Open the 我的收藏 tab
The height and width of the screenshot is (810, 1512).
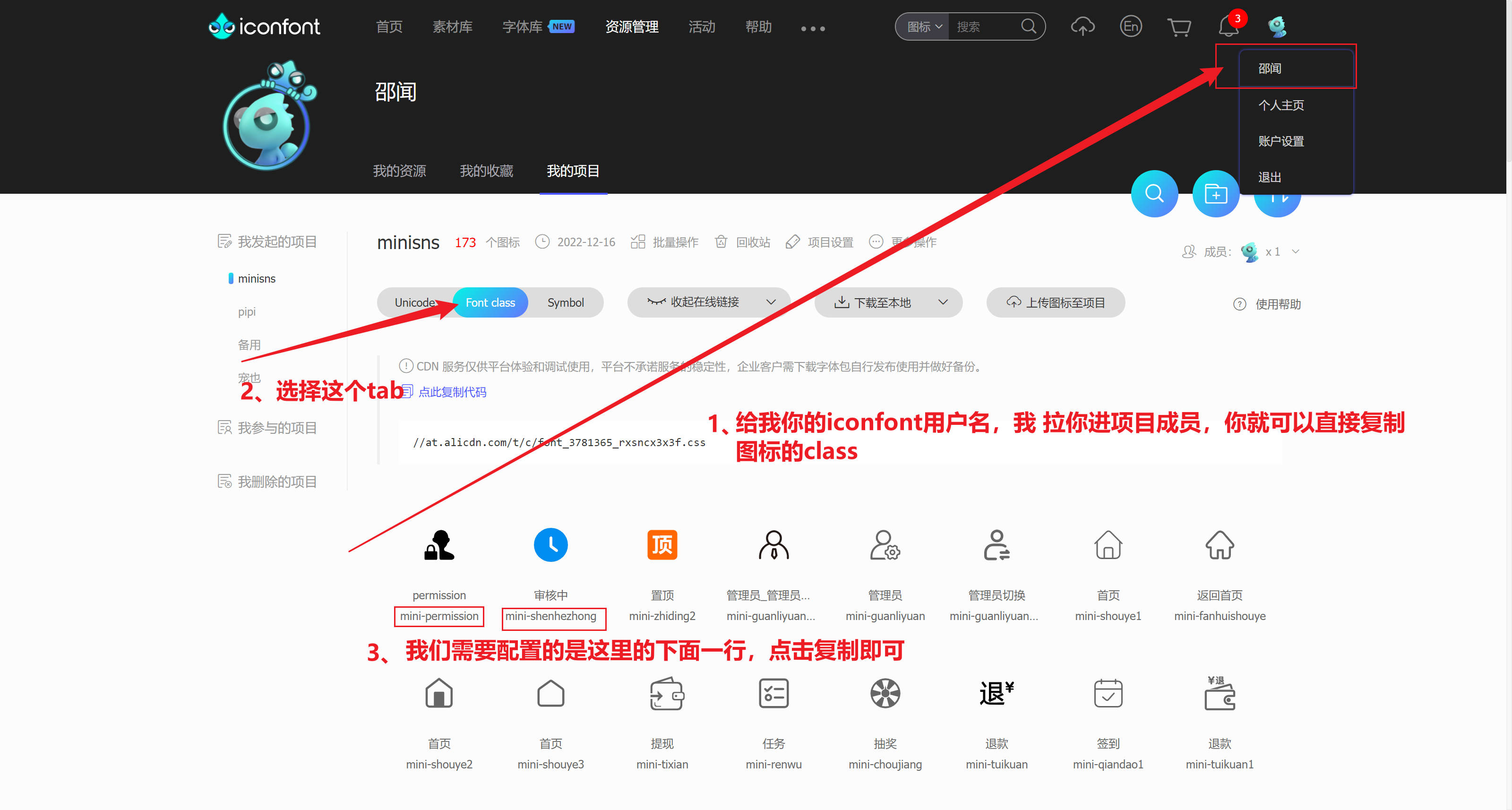point(486,171)
